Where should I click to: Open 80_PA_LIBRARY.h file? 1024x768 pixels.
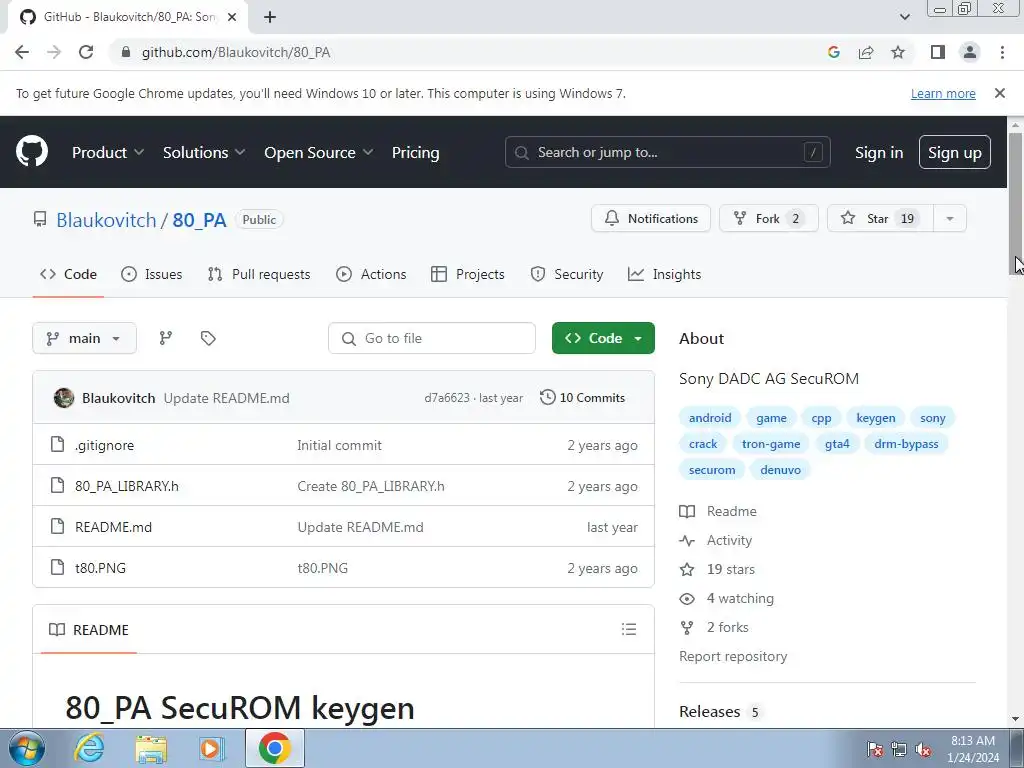pyautogui.click(x=127, y=486)
